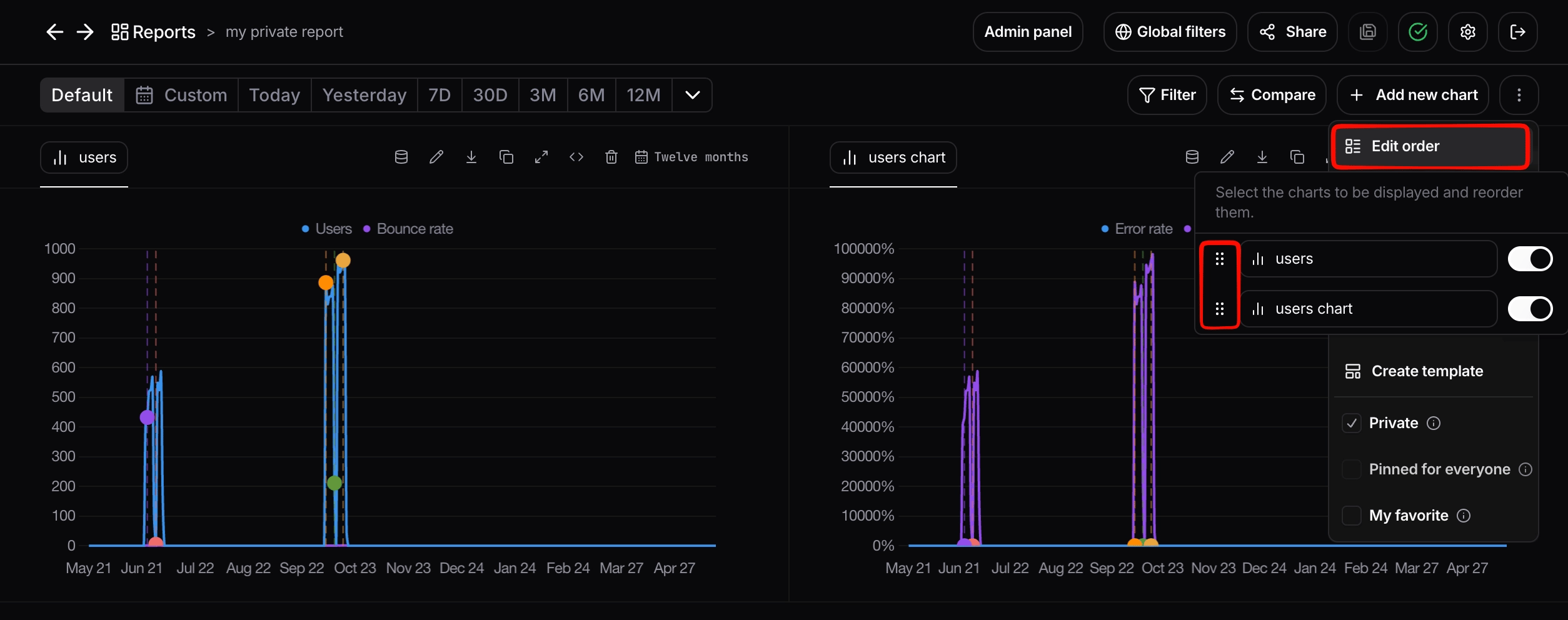The height and width of the screenshot is (620, 1568).
Task: Open the Reports breadcrumb
Action: click(x=153, y=32)
